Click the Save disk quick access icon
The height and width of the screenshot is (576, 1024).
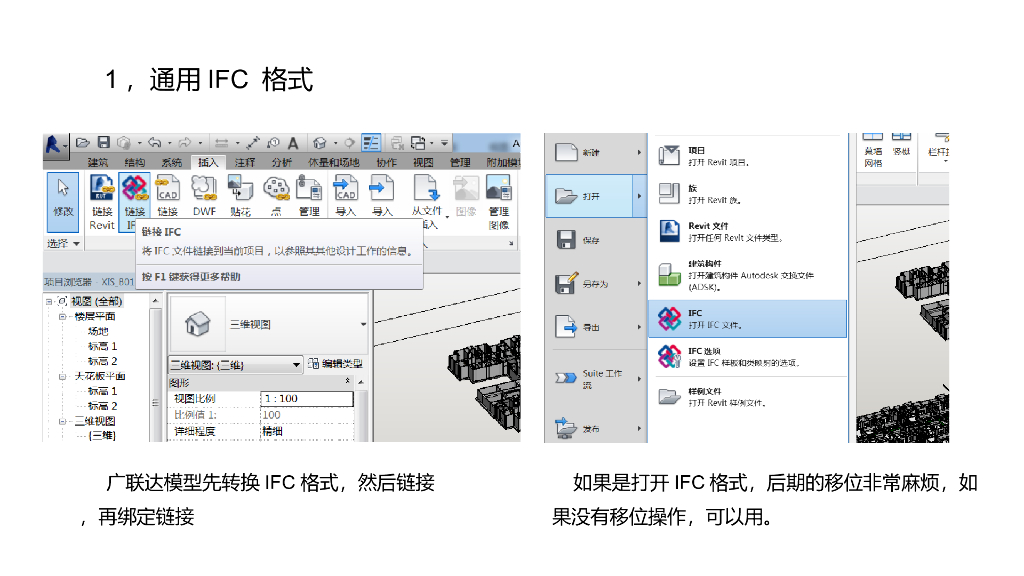[103, 142]
